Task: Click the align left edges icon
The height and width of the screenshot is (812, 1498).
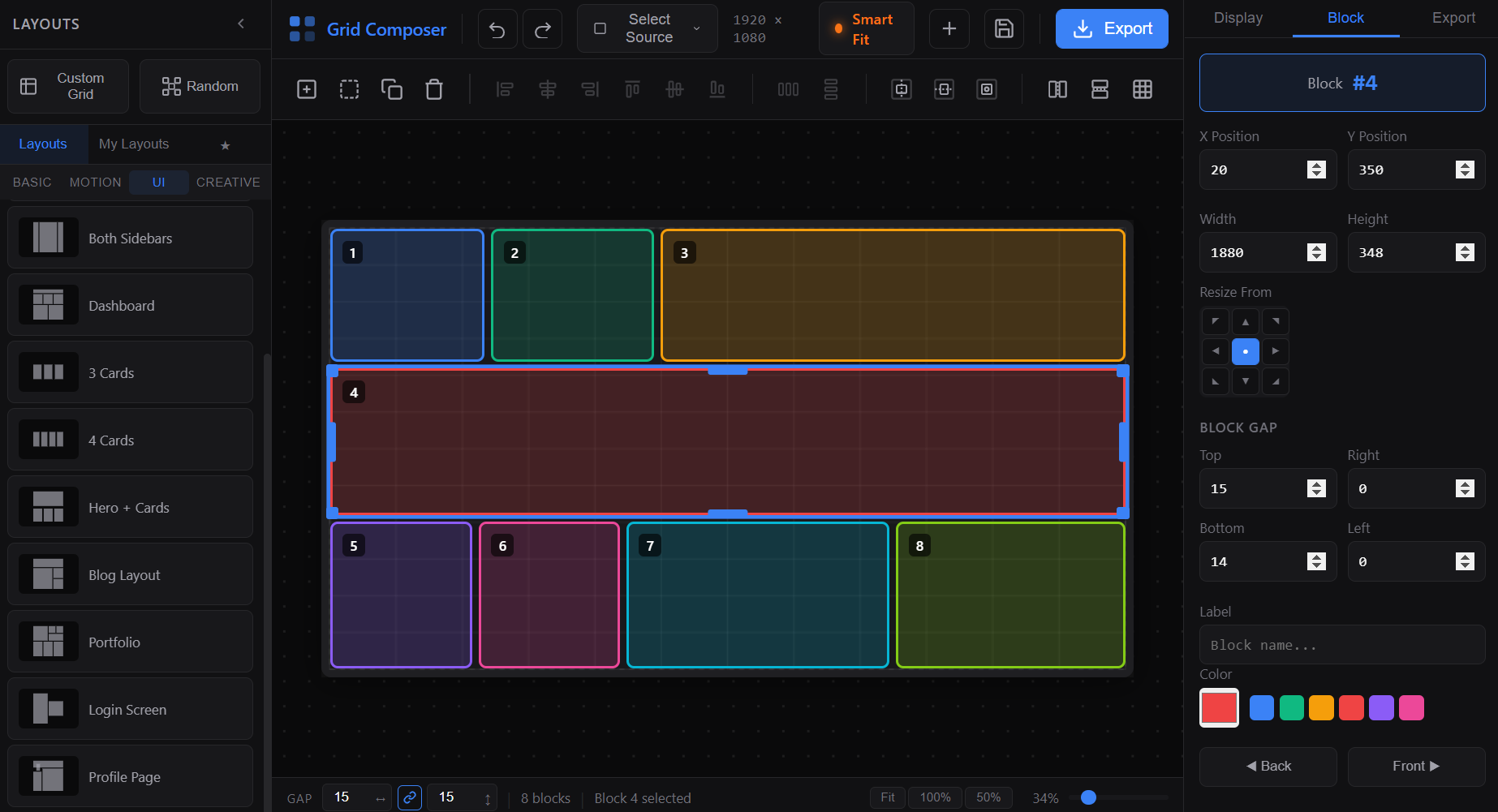Action: tap(505, 89)
